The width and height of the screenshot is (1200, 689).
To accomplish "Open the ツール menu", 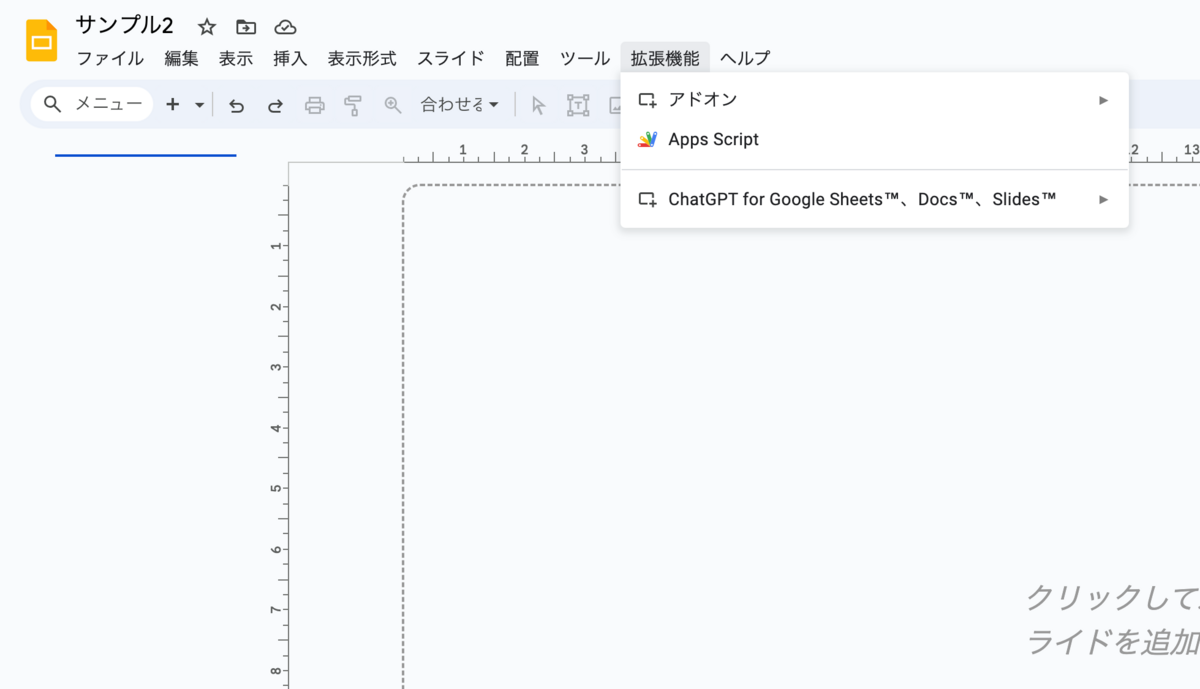I will coord(585,58).
